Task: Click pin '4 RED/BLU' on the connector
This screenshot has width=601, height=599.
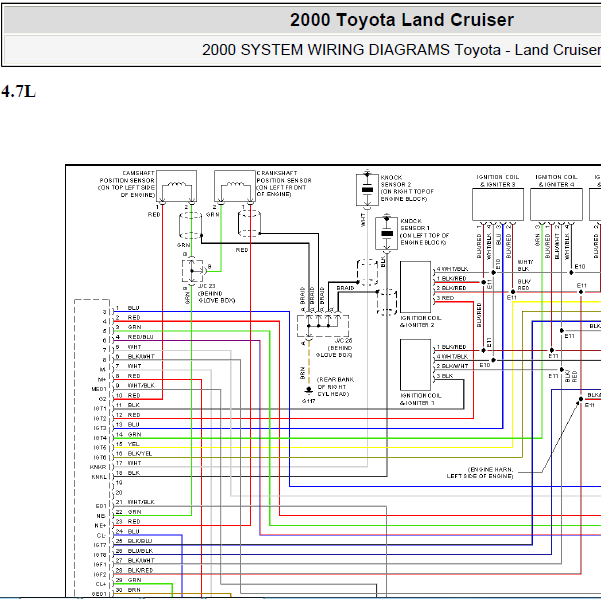Action: (135, 337)
